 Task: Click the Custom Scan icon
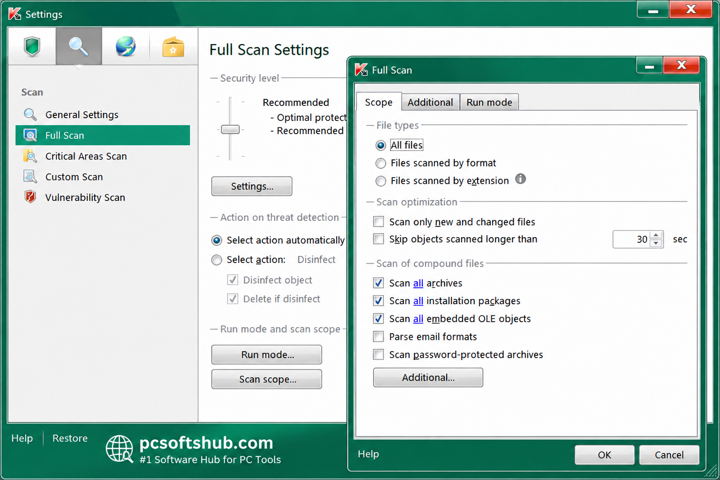(30, 176)
